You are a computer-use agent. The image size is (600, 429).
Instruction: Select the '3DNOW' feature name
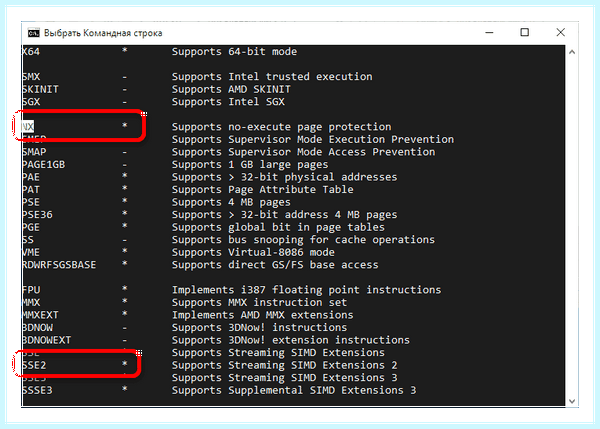37,328
